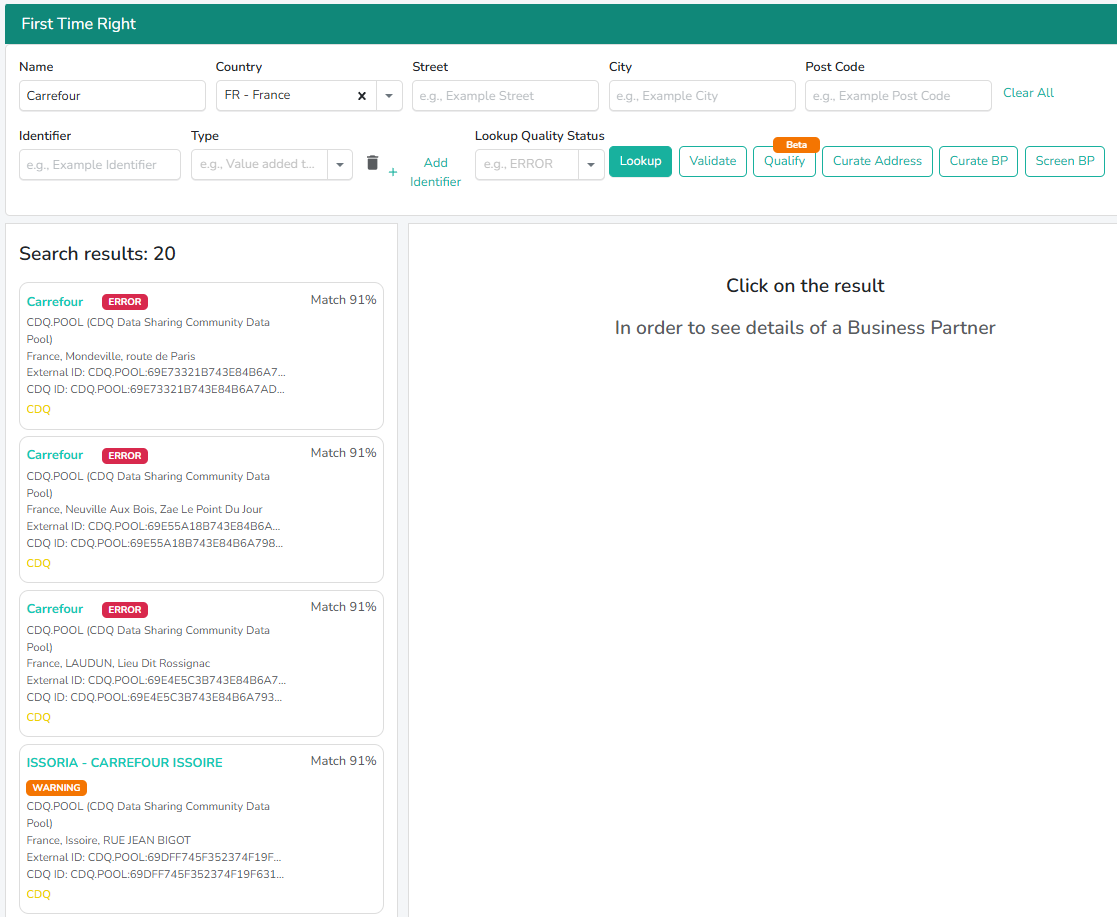Open the Carrefour result in LAUDUN

coord(201,663)
